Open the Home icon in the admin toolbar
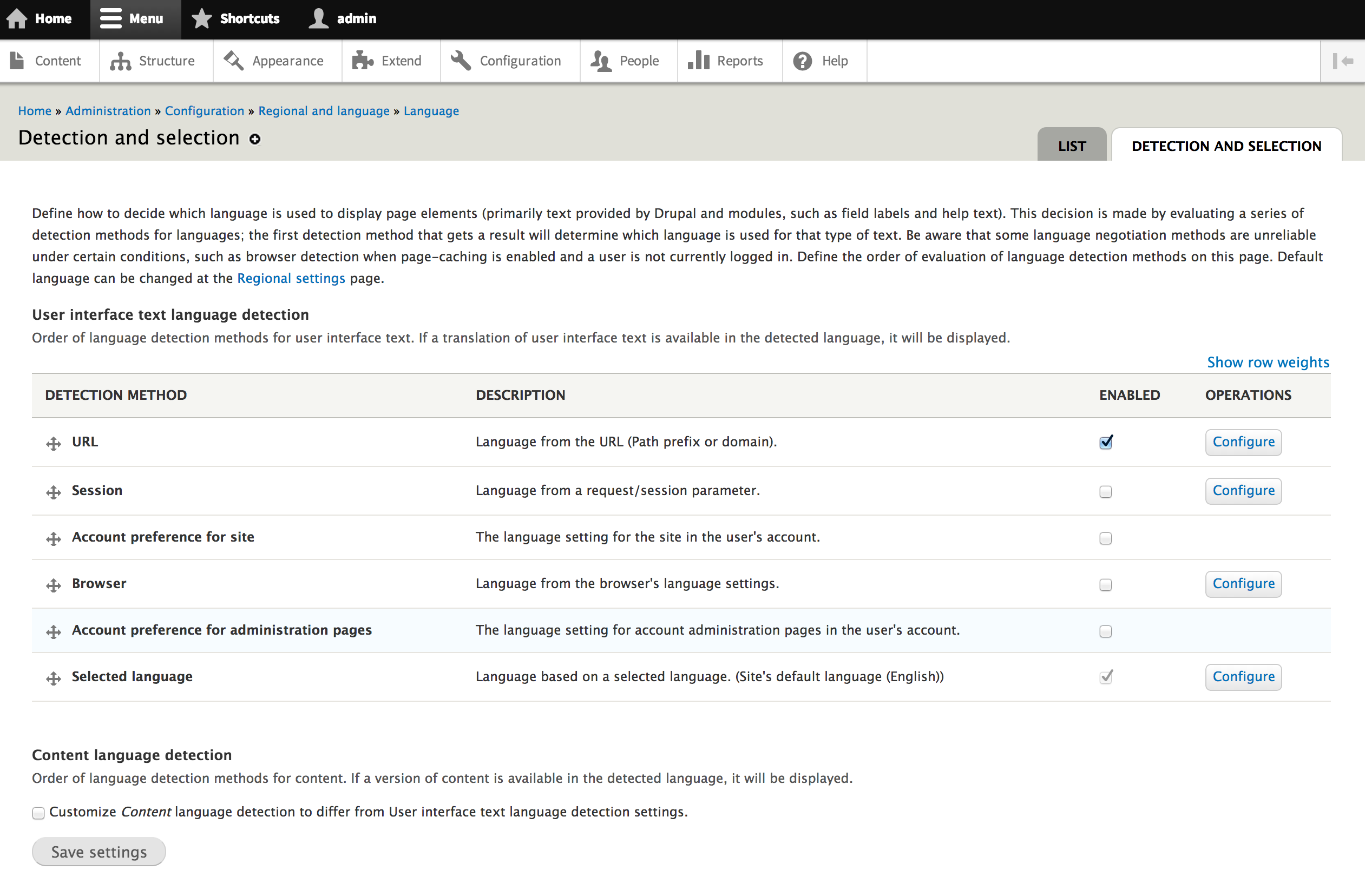The height and width of the screenshot is (896, 1365). [x=17, y=18]
